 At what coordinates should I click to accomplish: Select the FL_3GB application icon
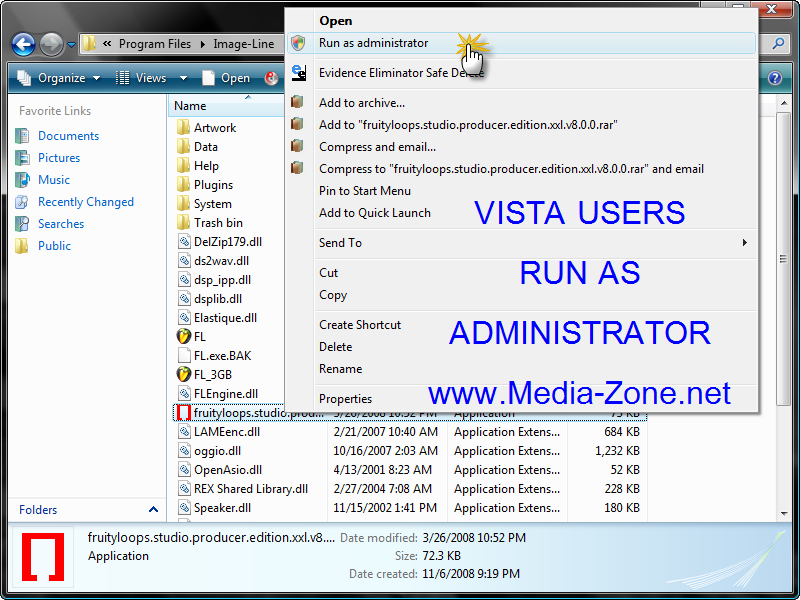pyautogui.click(x=184, y=374)
